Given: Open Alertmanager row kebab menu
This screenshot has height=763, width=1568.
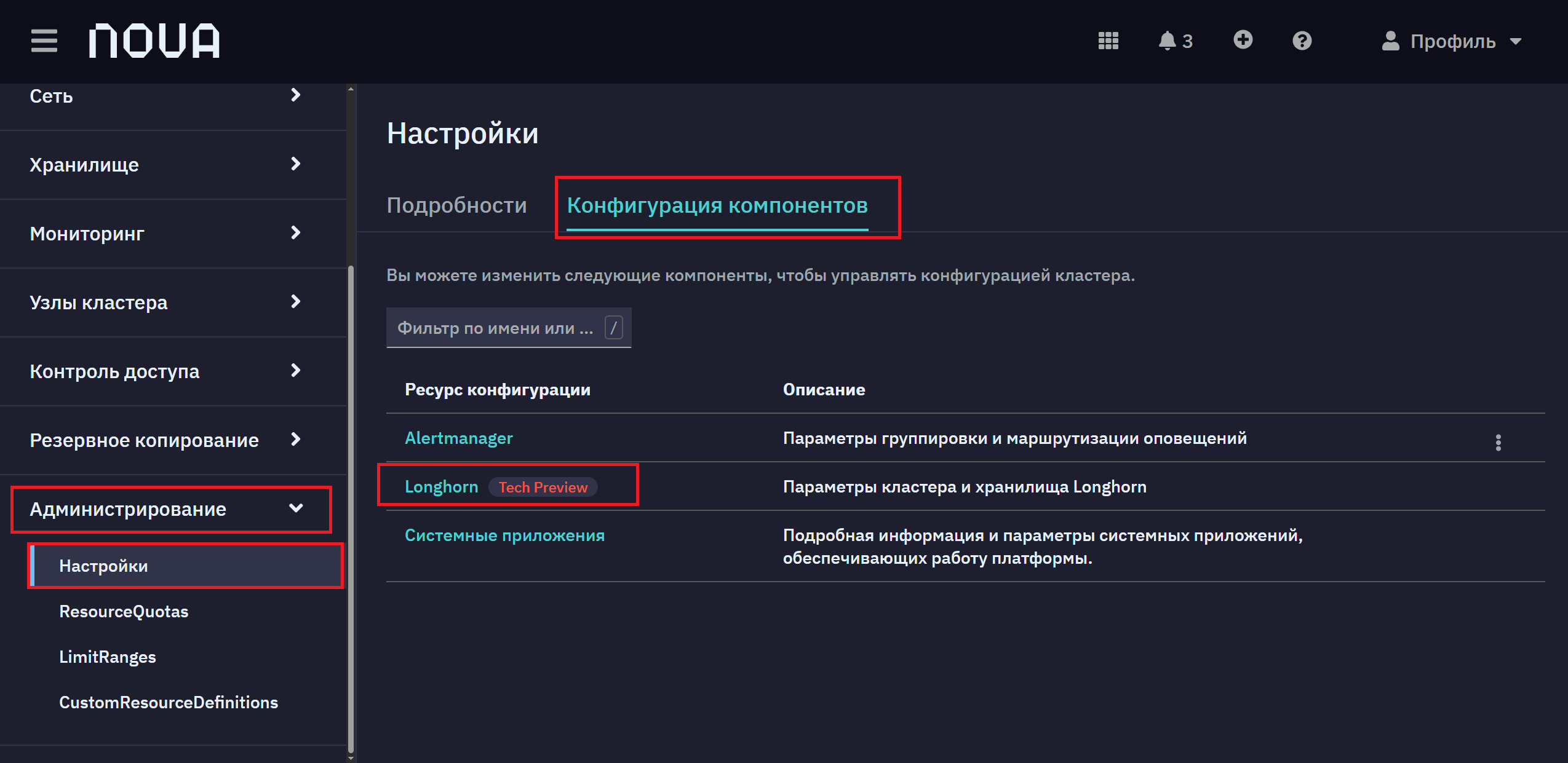Looking at the screenshot, I should [1498, 442].
